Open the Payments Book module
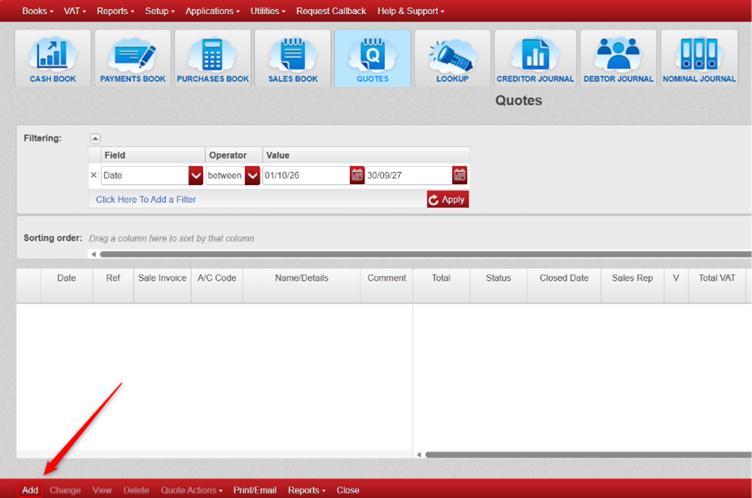 (x=133, y=58)
